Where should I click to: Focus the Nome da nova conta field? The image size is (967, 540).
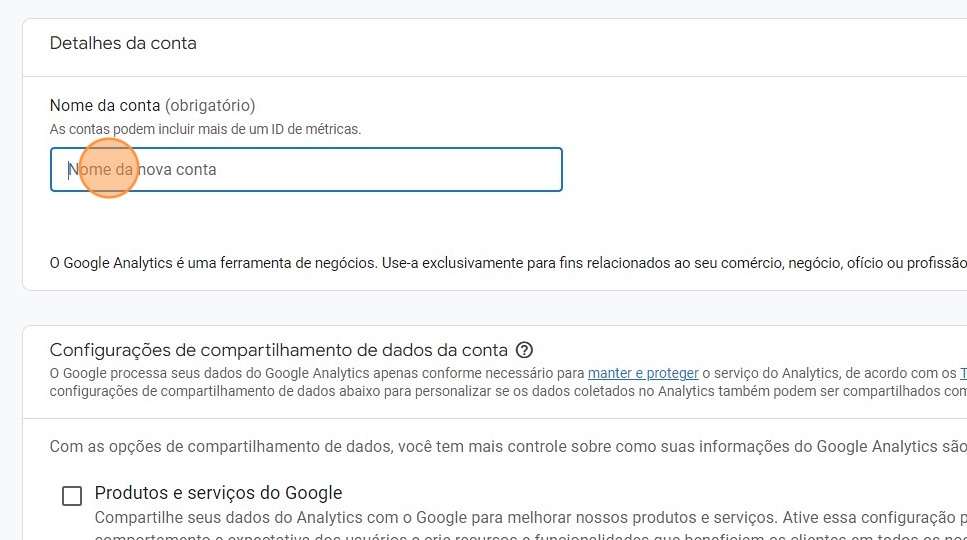(x=306, y=170)
